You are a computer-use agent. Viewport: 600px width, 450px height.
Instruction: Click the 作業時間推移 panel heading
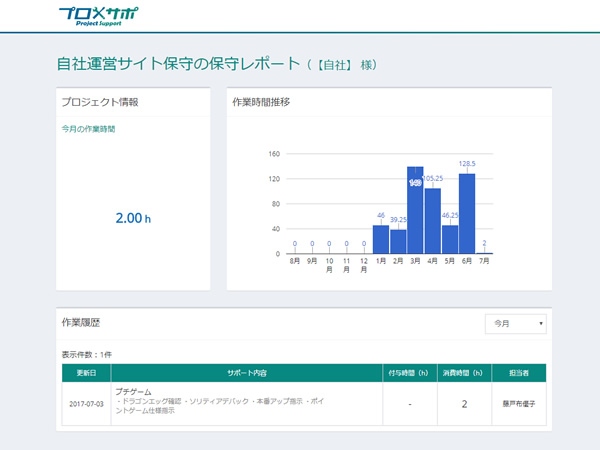coord(261,102)
